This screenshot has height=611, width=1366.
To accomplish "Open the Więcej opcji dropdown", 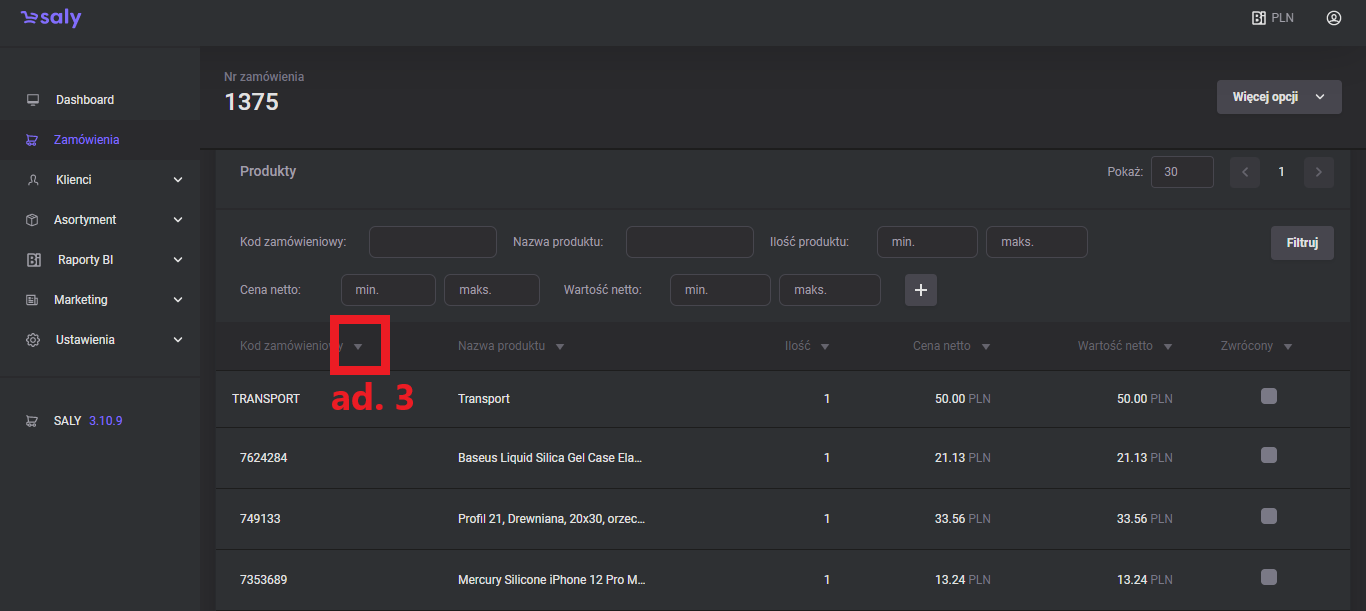I will [x=1278, y=97].
